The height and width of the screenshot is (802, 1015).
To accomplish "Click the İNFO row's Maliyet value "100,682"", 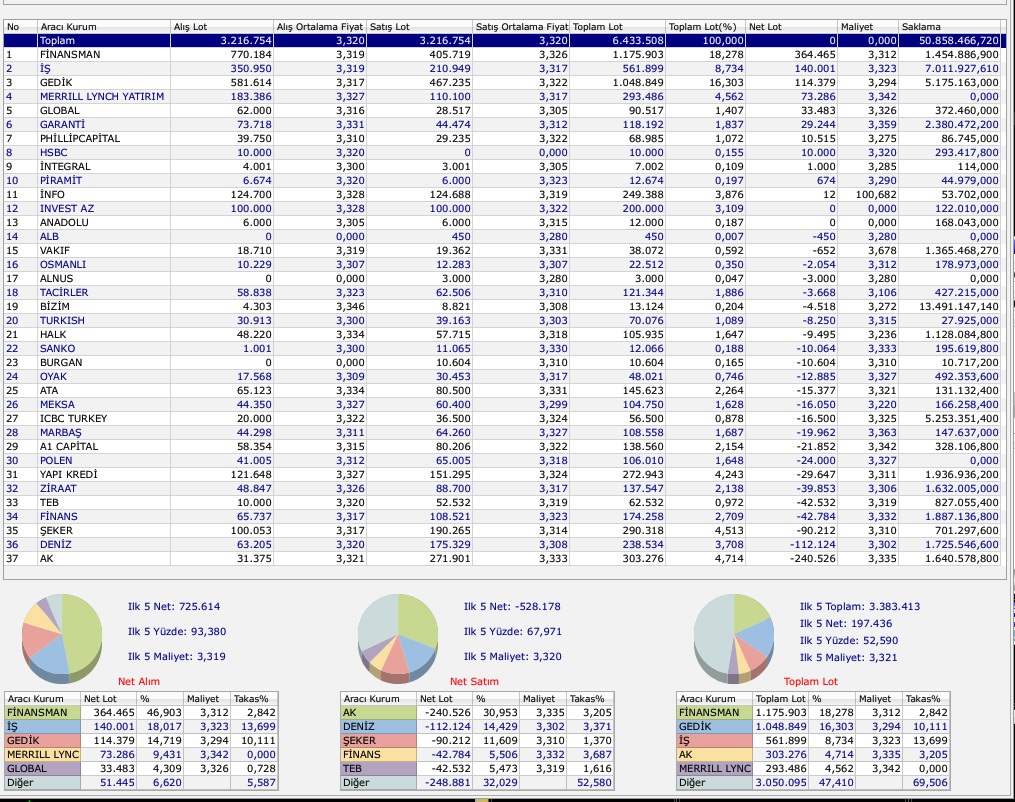I will pos(876,195).
